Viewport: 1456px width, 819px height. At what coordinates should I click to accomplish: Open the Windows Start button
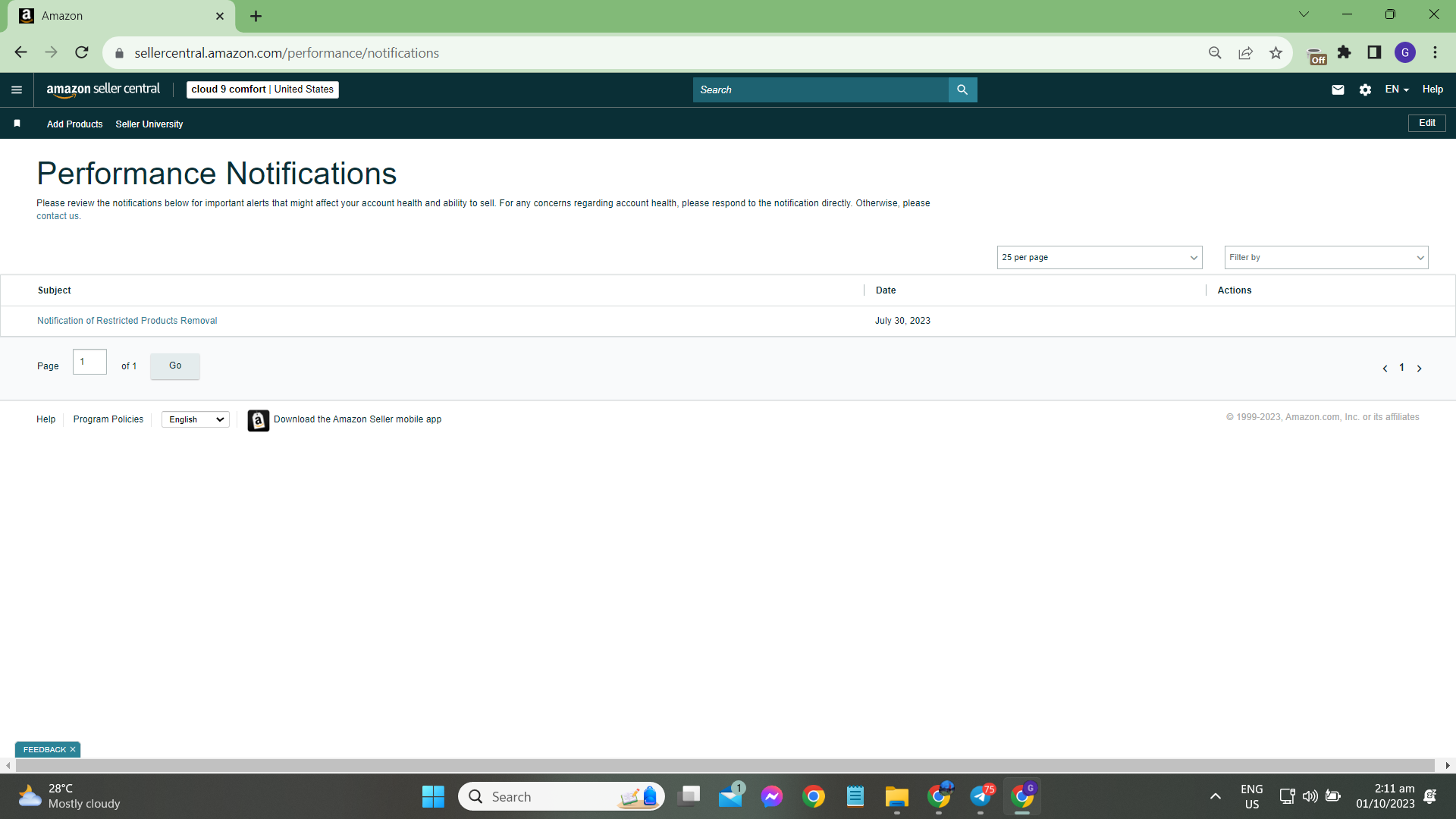(433, 796)
